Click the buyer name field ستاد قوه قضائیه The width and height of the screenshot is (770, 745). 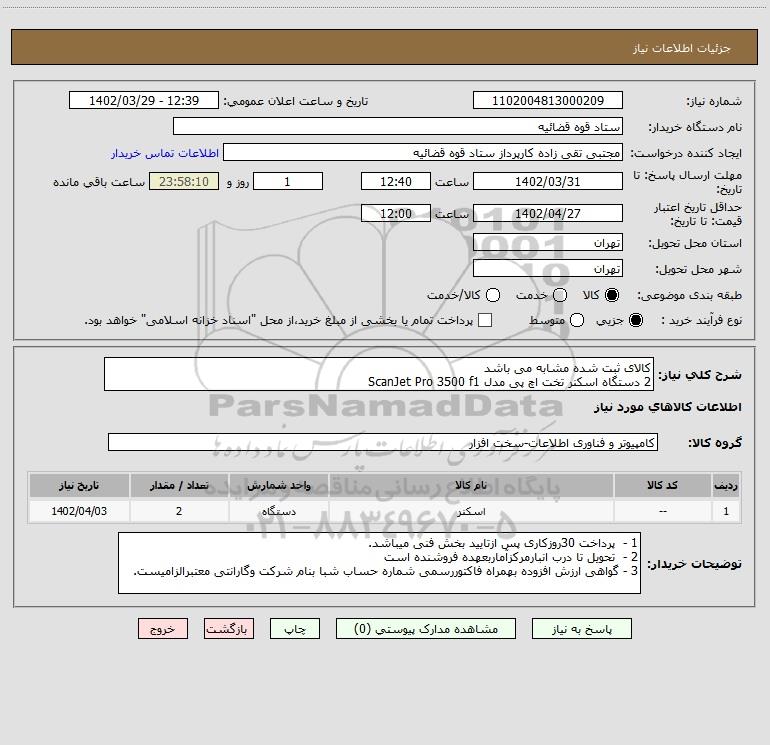pos(398,126)
